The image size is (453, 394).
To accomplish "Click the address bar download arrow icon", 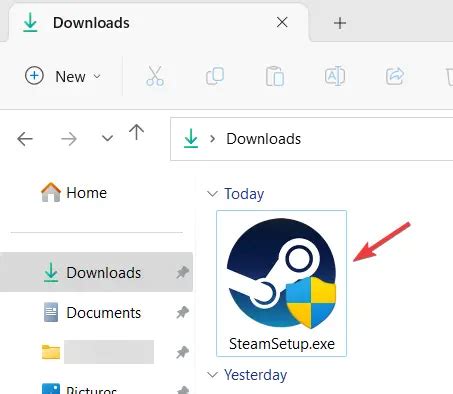I will tap(191, 139).
